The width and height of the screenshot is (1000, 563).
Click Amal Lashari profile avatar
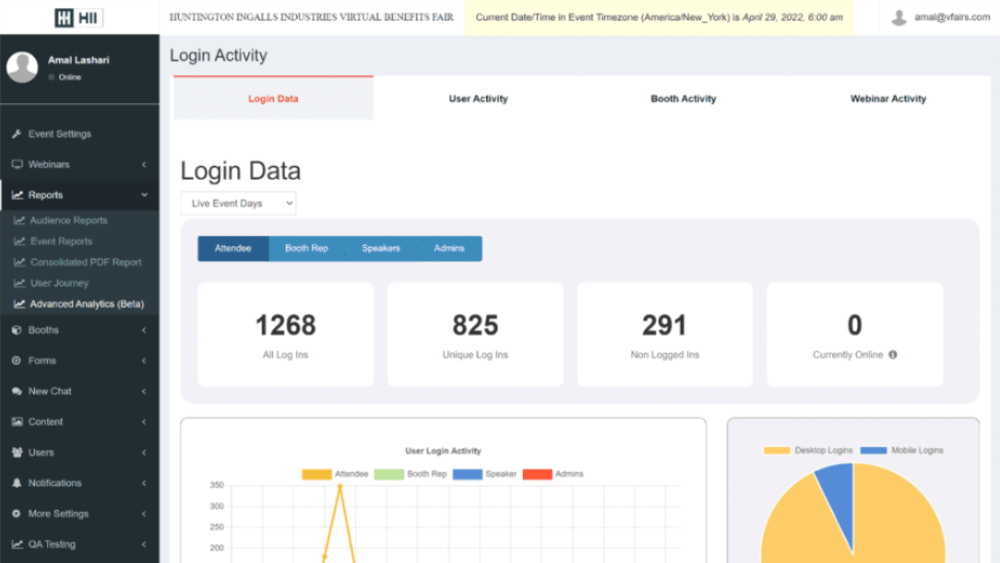tap(22, 68)
